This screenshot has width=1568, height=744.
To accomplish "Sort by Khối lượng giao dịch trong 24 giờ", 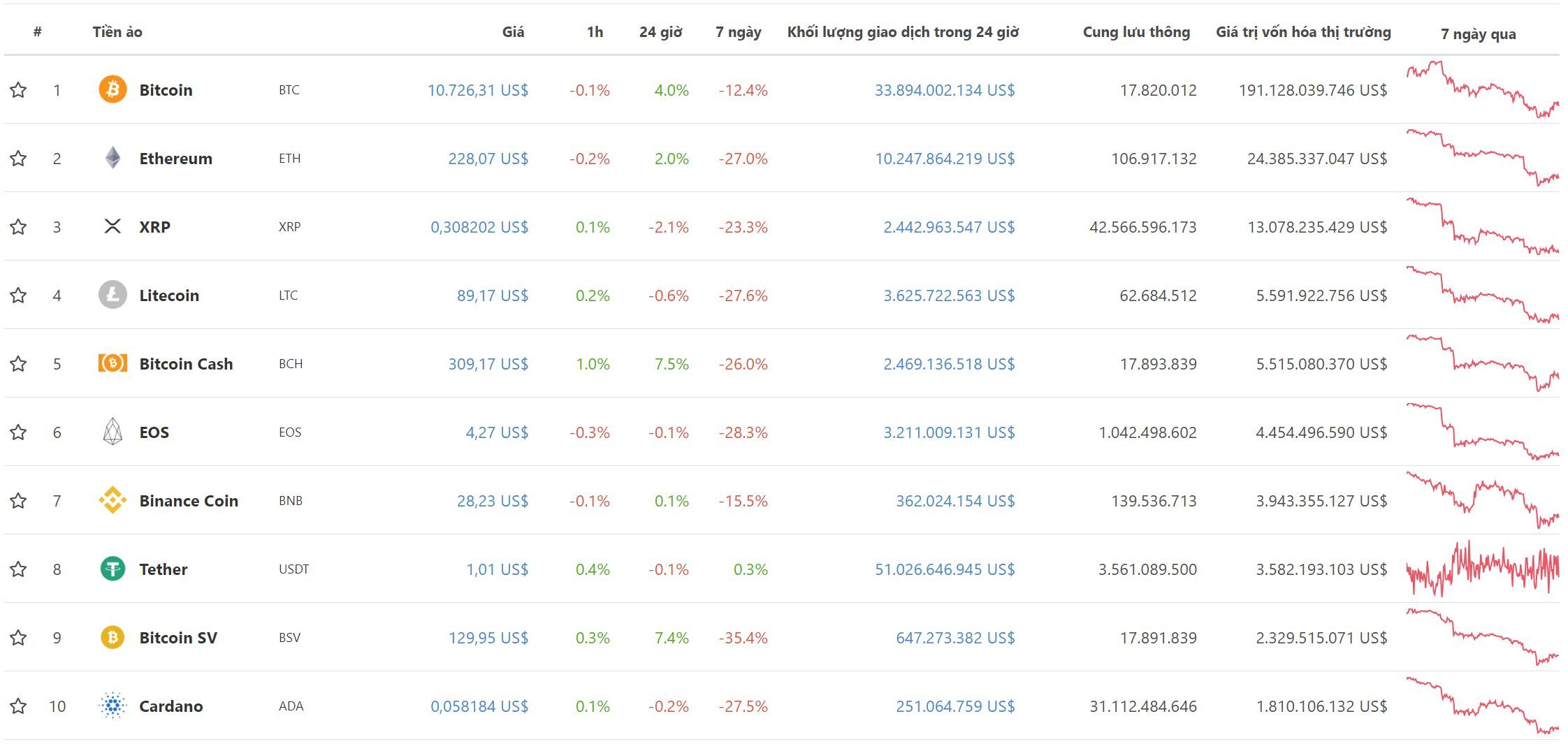I will click(x=903, y=32).
